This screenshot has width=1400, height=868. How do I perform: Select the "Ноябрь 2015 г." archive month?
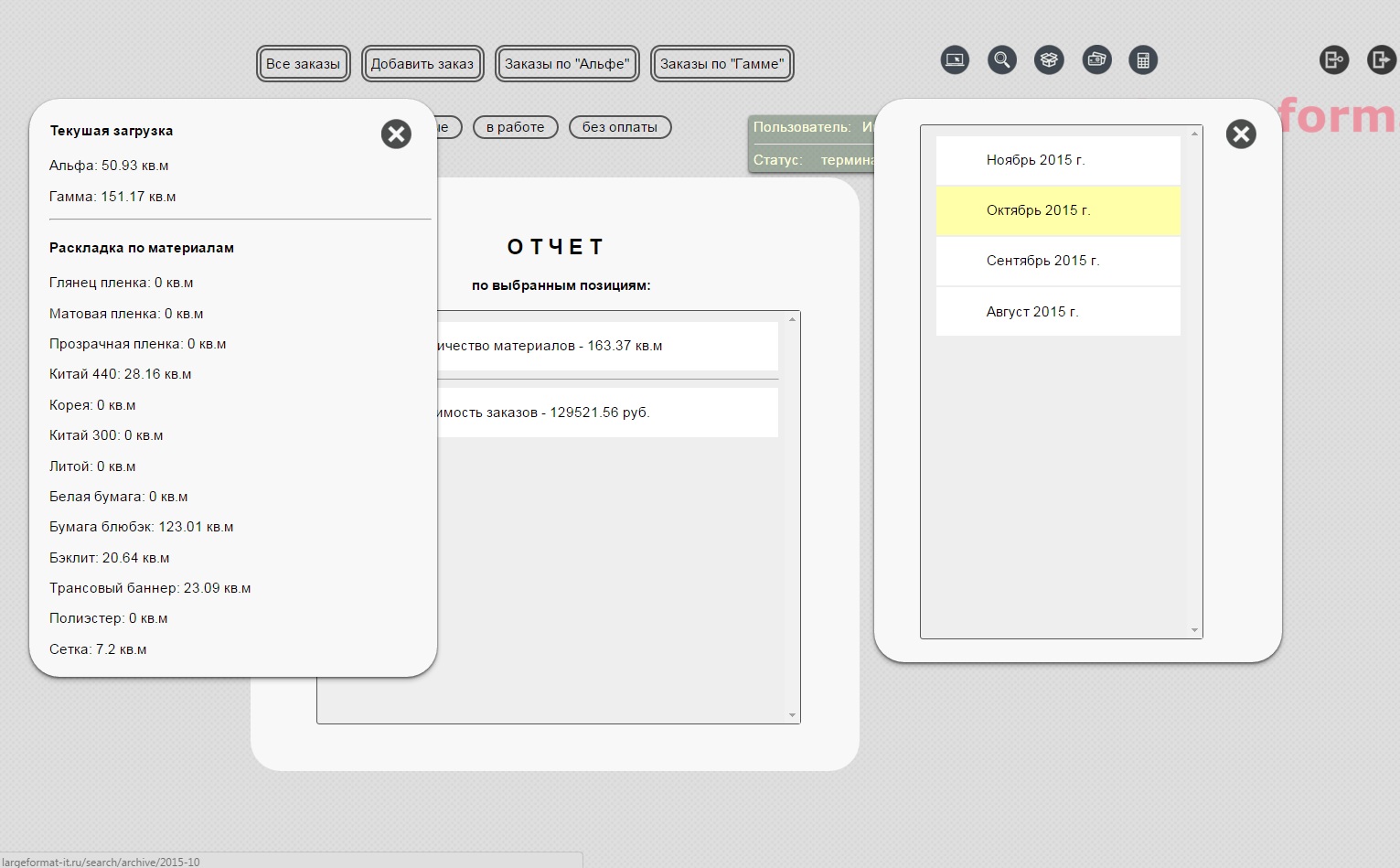pyautogui.click(x=1058, y=160)
